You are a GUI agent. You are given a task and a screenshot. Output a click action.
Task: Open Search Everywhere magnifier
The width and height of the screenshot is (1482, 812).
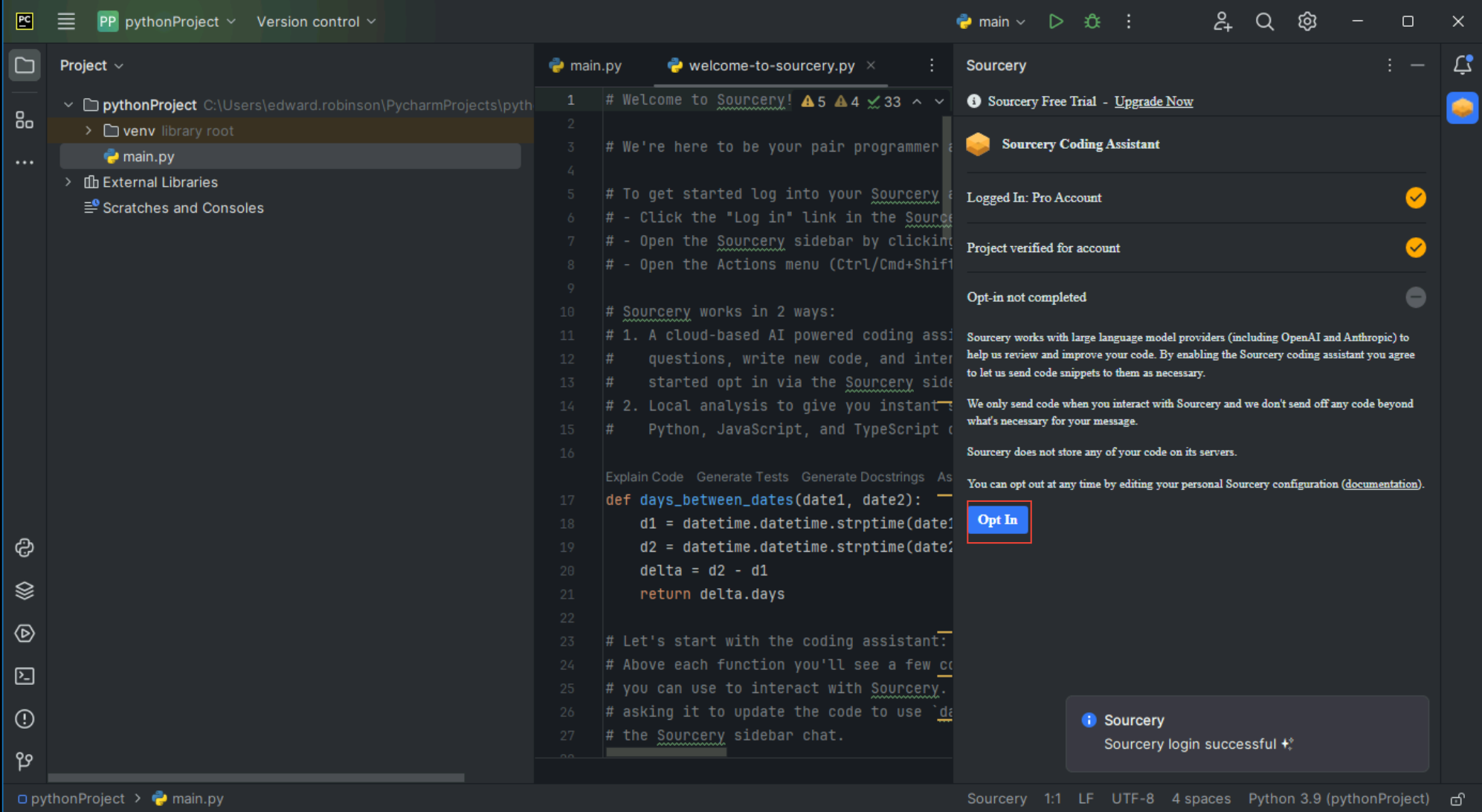click(1264, 22)
